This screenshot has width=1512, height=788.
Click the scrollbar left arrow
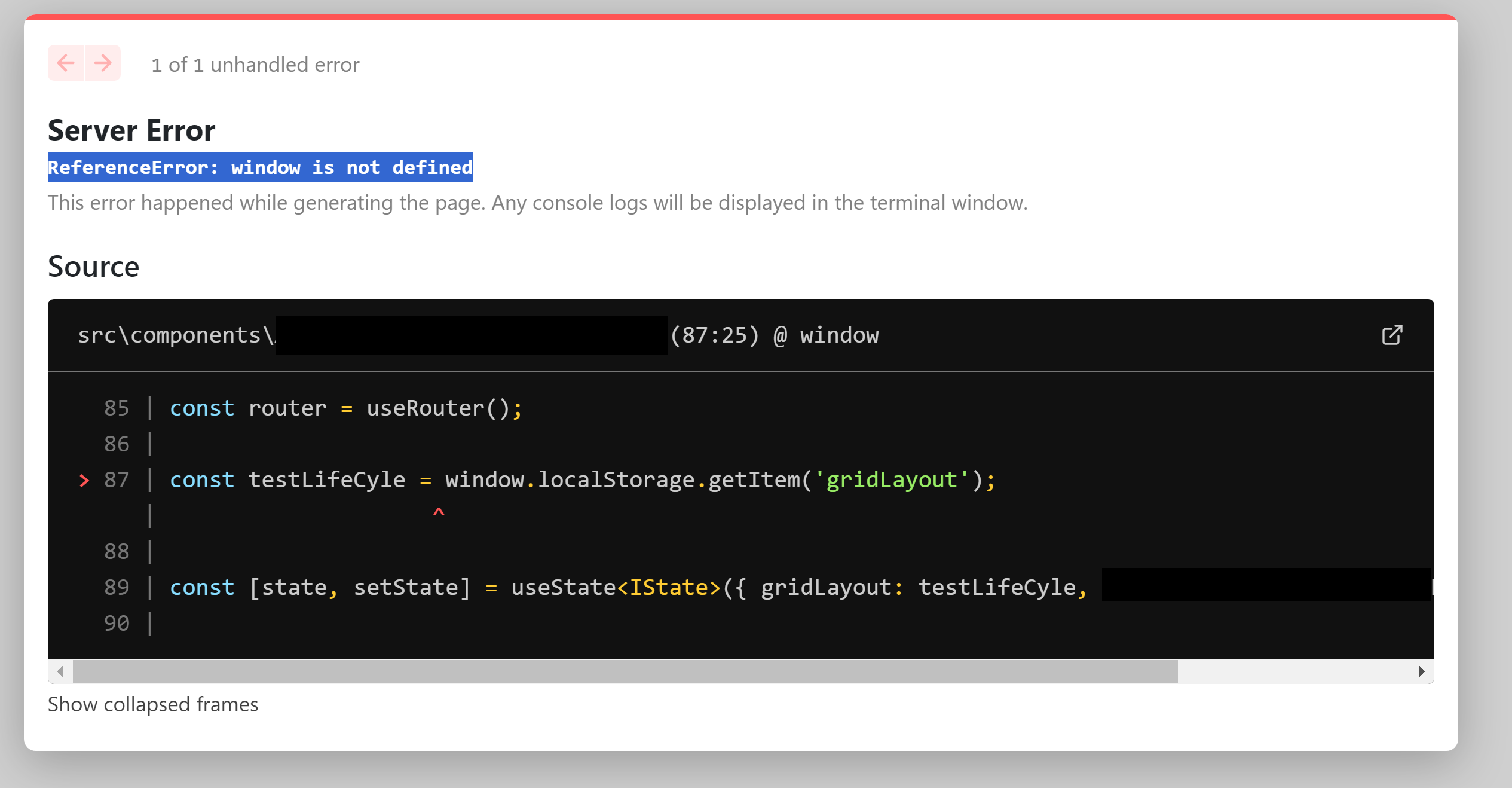click(x=60, y=671)
